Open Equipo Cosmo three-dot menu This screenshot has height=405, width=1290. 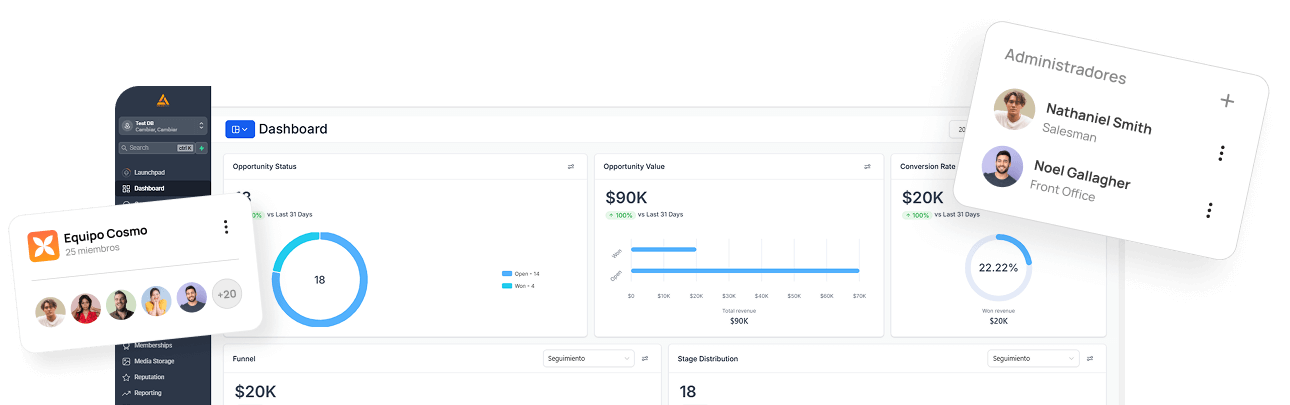[x=226, y=227]
